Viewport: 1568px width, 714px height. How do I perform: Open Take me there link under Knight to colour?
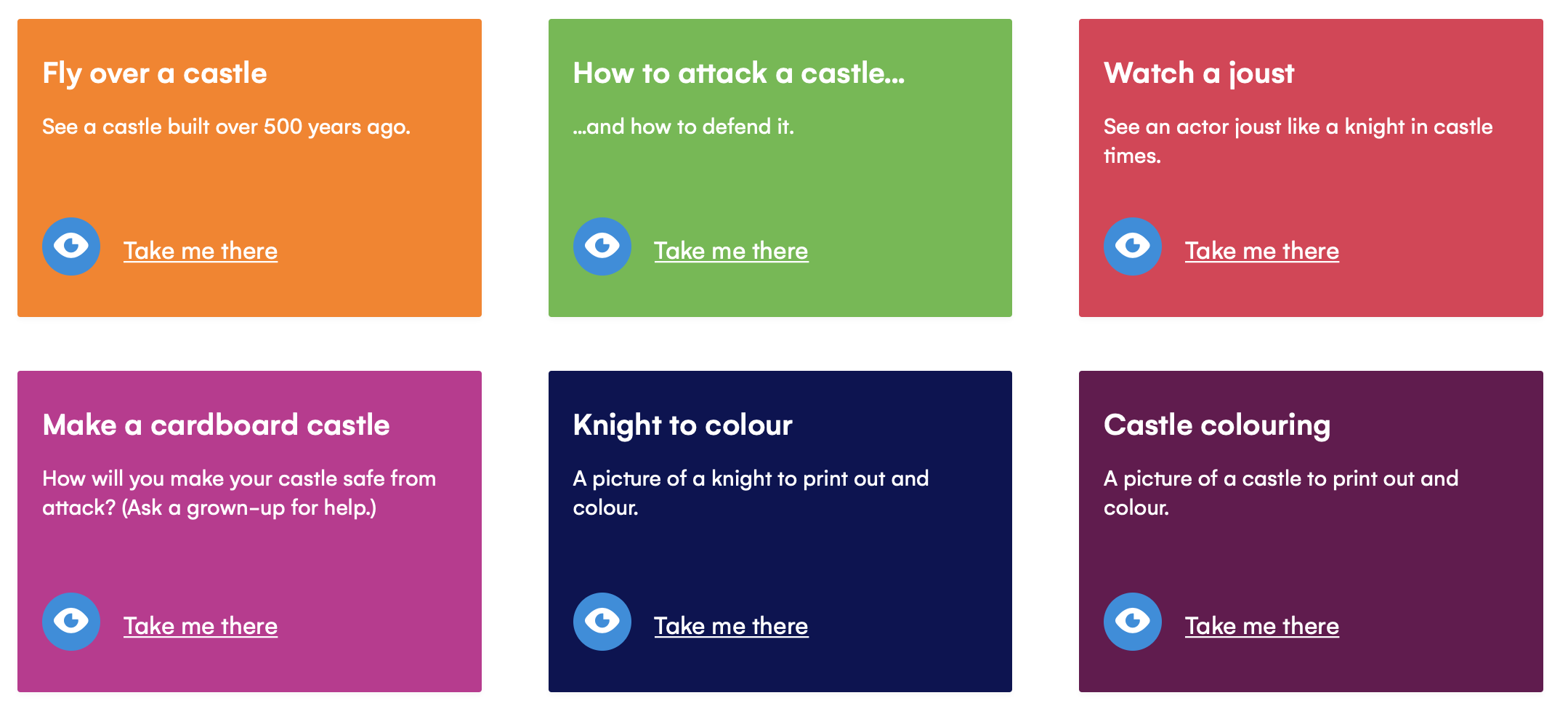tap(731, 626)
